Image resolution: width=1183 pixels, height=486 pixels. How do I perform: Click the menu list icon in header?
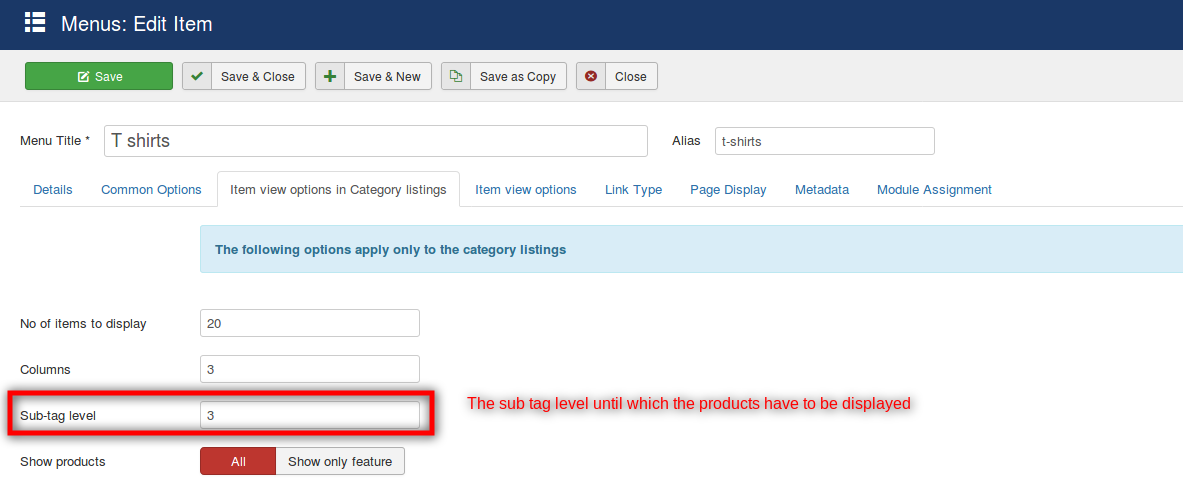35,22
